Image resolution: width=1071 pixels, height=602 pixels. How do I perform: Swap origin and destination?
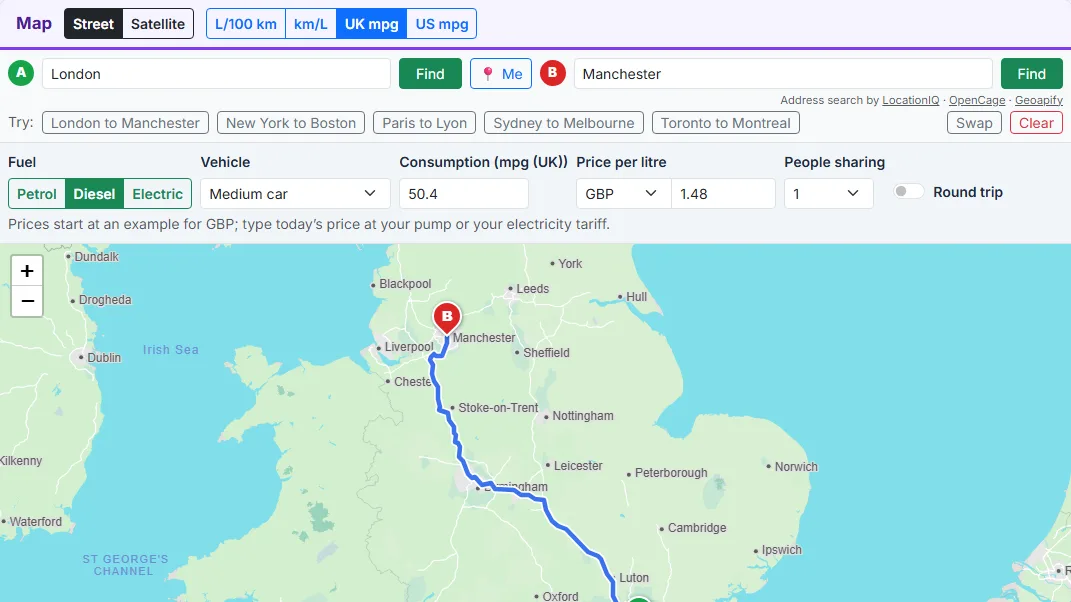pos(974,123)
